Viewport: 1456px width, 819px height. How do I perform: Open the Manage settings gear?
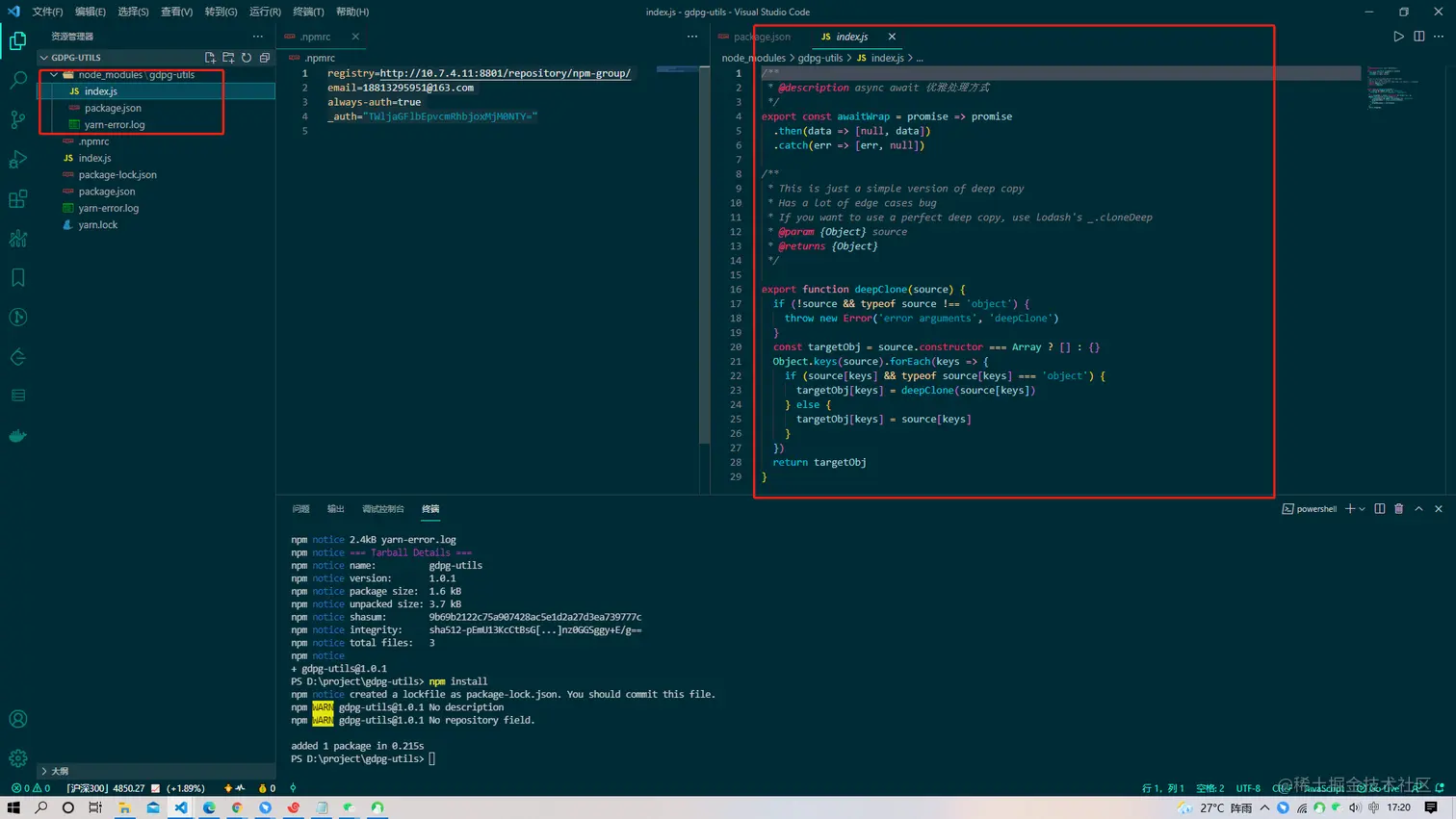[17, 758]
